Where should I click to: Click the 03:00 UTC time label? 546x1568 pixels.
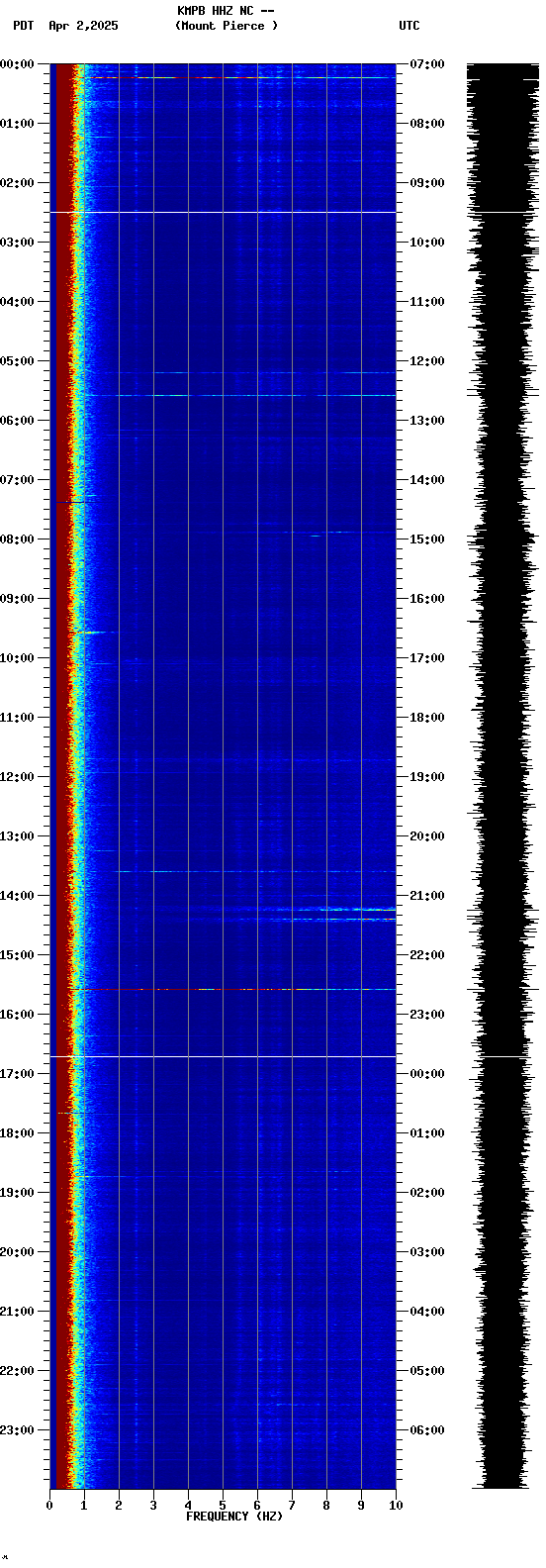click(427, 1252)
